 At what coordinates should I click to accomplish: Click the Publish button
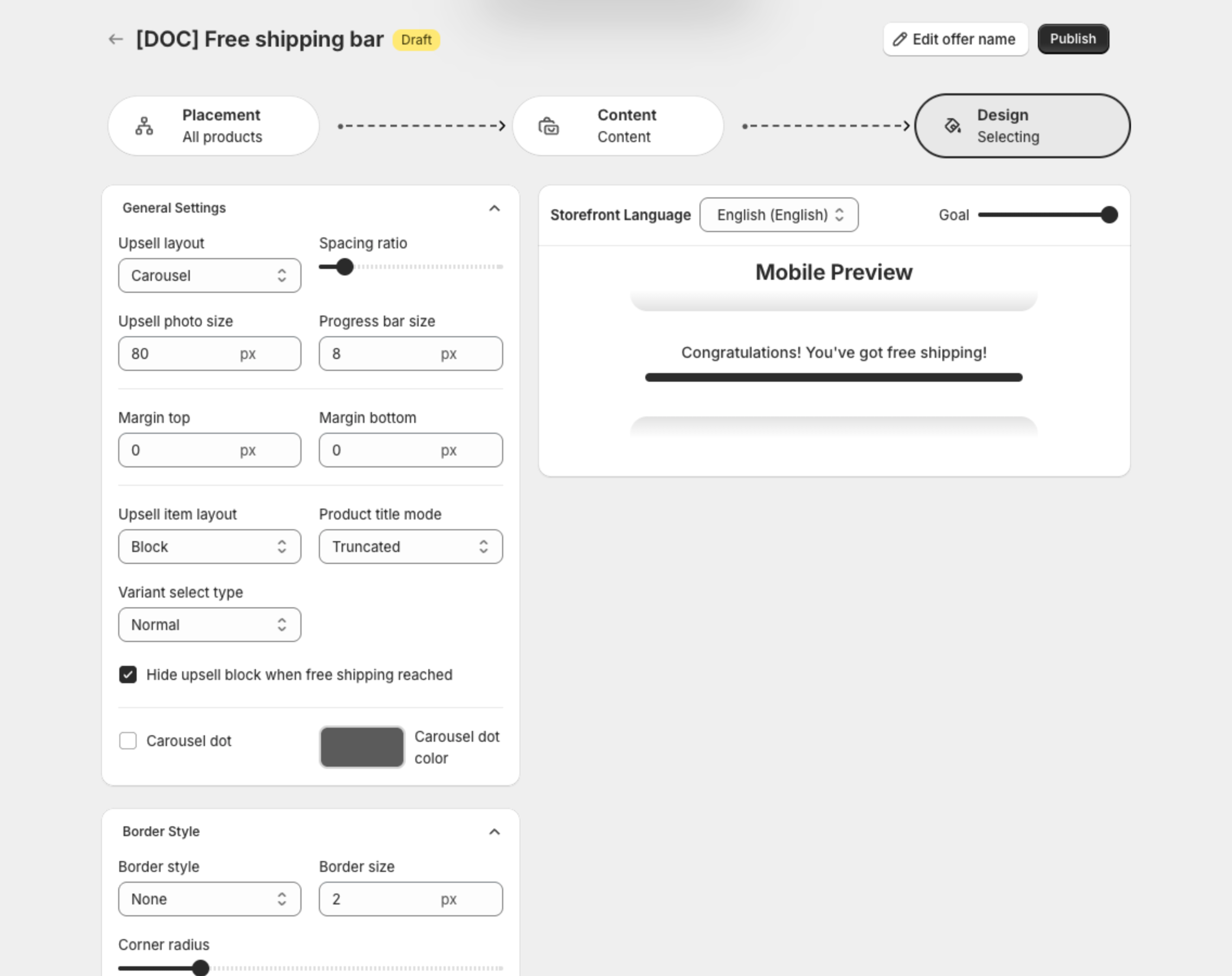coord(1073,39)
